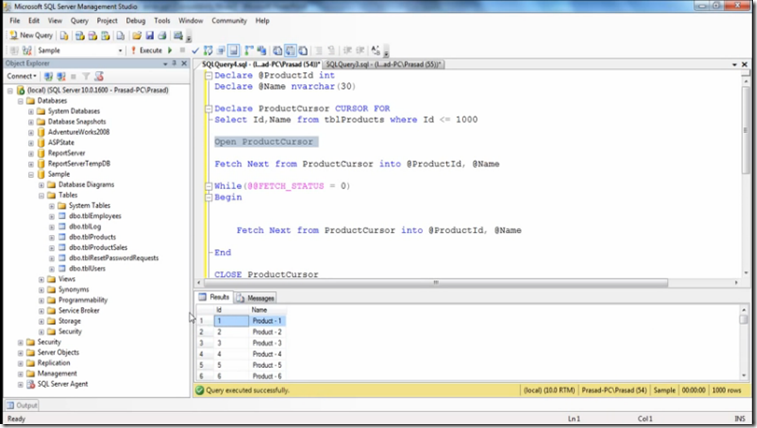Toggle Results to Text mode
The width and height of the screenshot is (757, 428).
pos(278,50)
